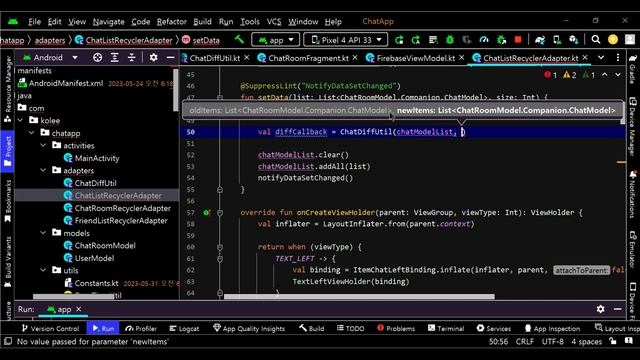Open the Navigate menu
The width and height of the screenshot is (640, 360).
[108, 22]
